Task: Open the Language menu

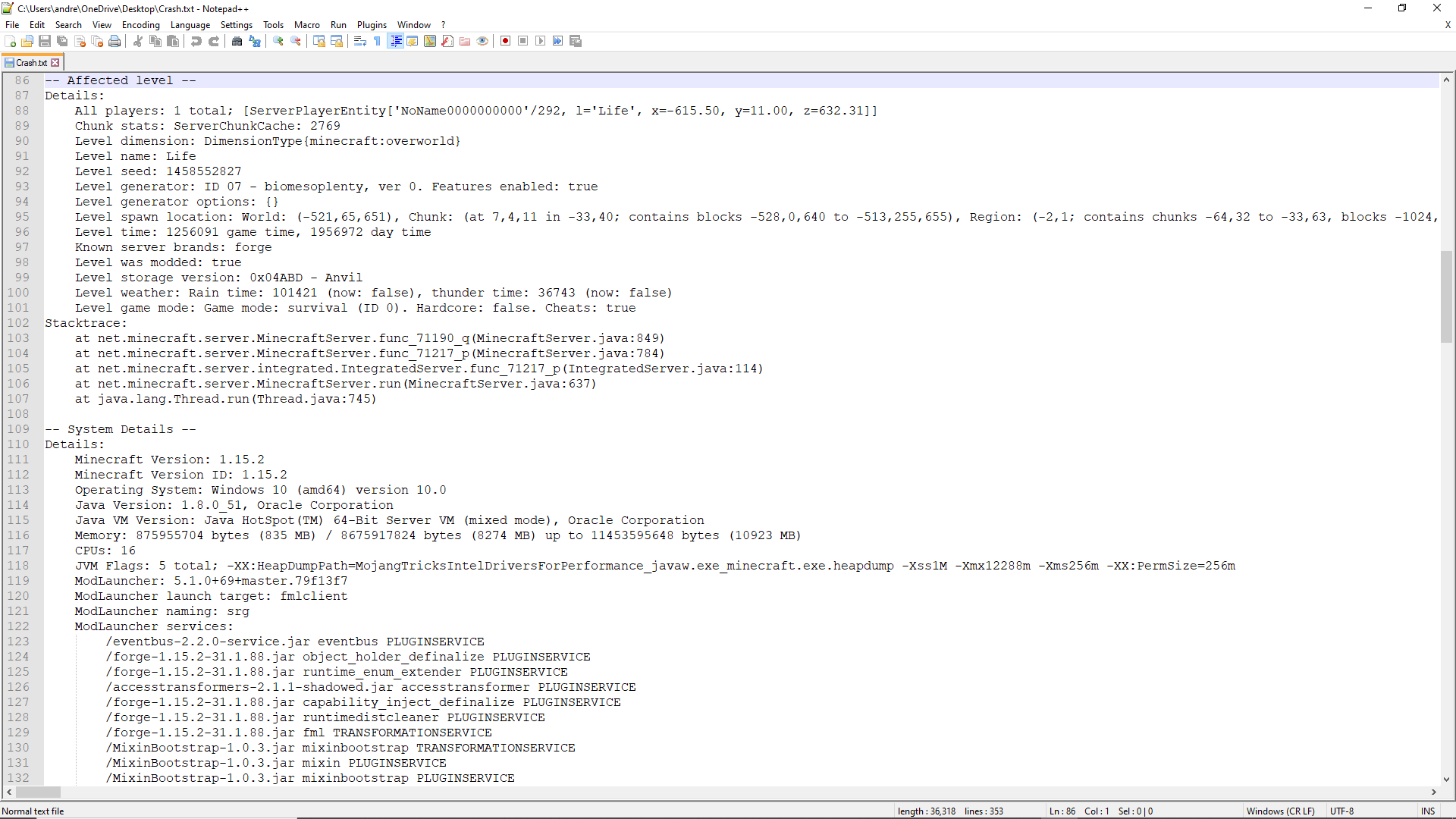Action: pyautogui.click(x=190, y=24)
